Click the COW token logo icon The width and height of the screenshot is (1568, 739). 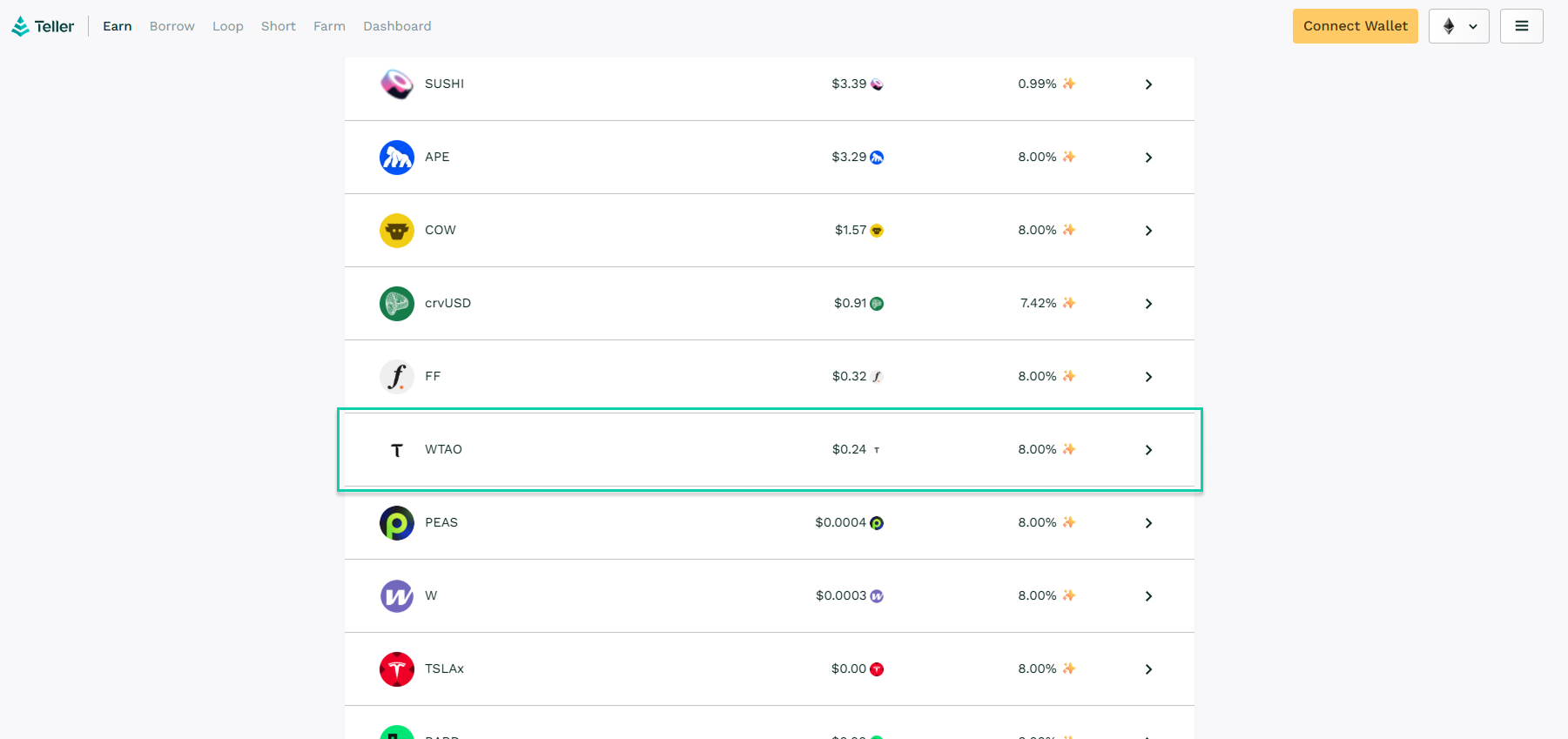(397, 231)
